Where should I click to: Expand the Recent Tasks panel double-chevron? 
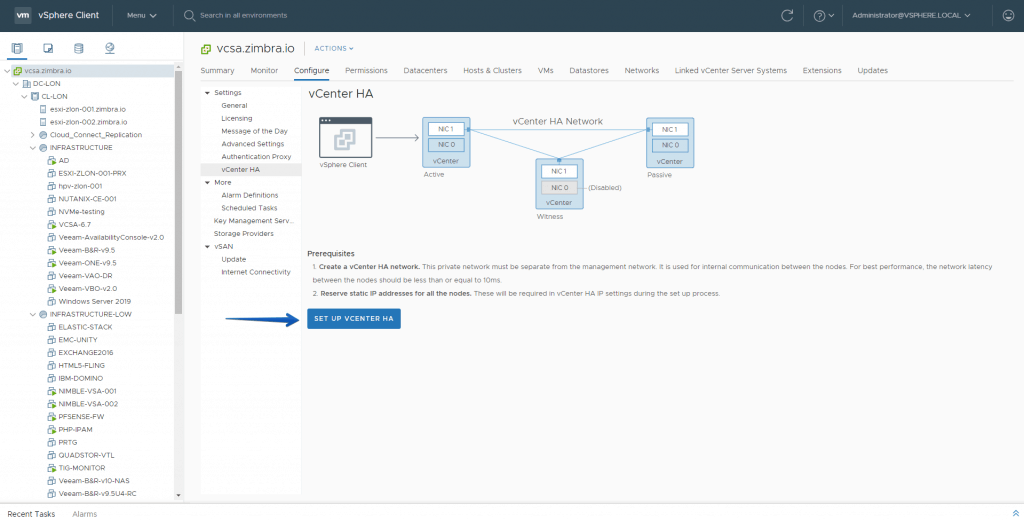[1016, 513]
